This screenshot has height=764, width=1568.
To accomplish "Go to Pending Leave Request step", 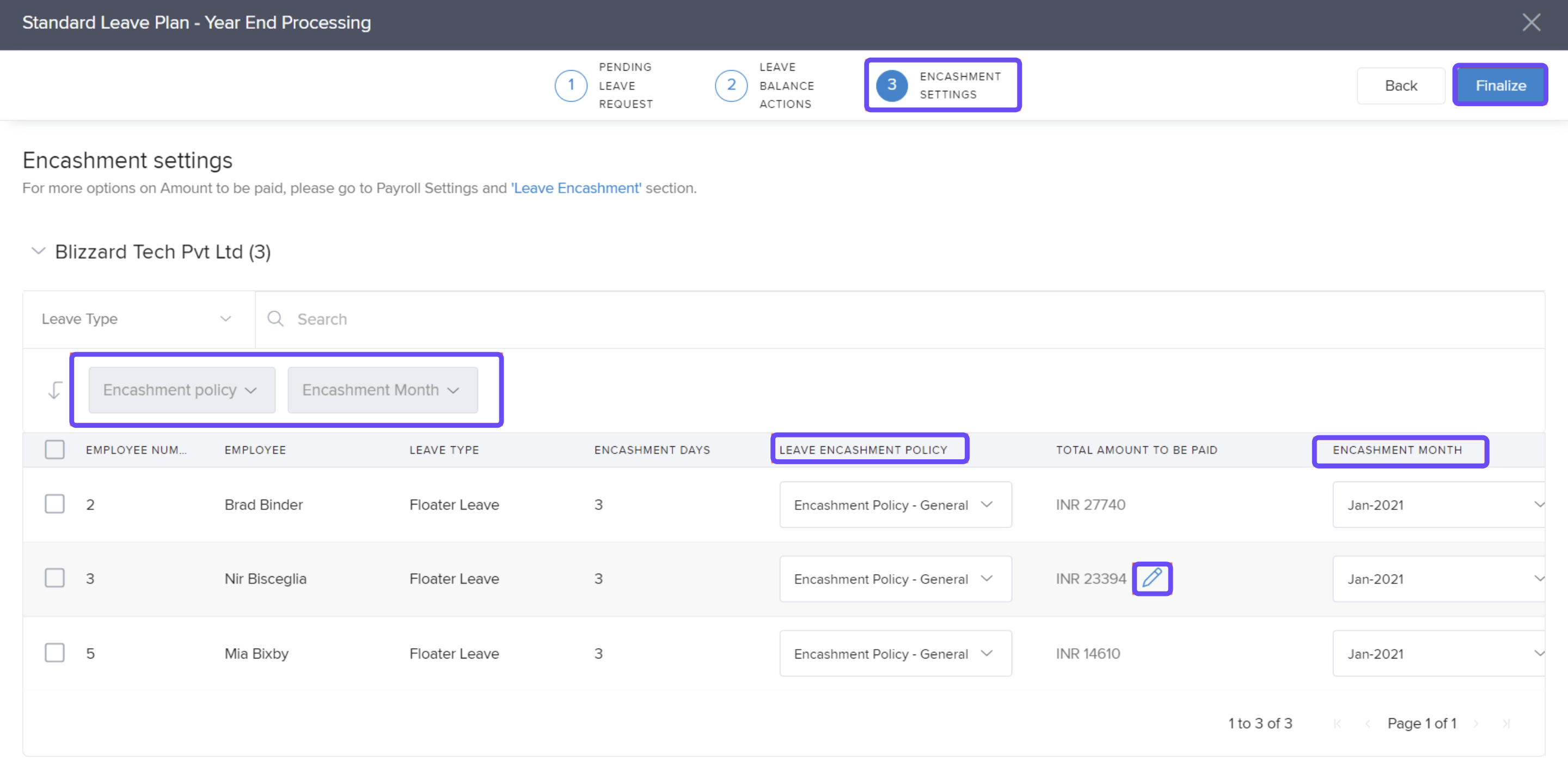I will coord(603,85).
